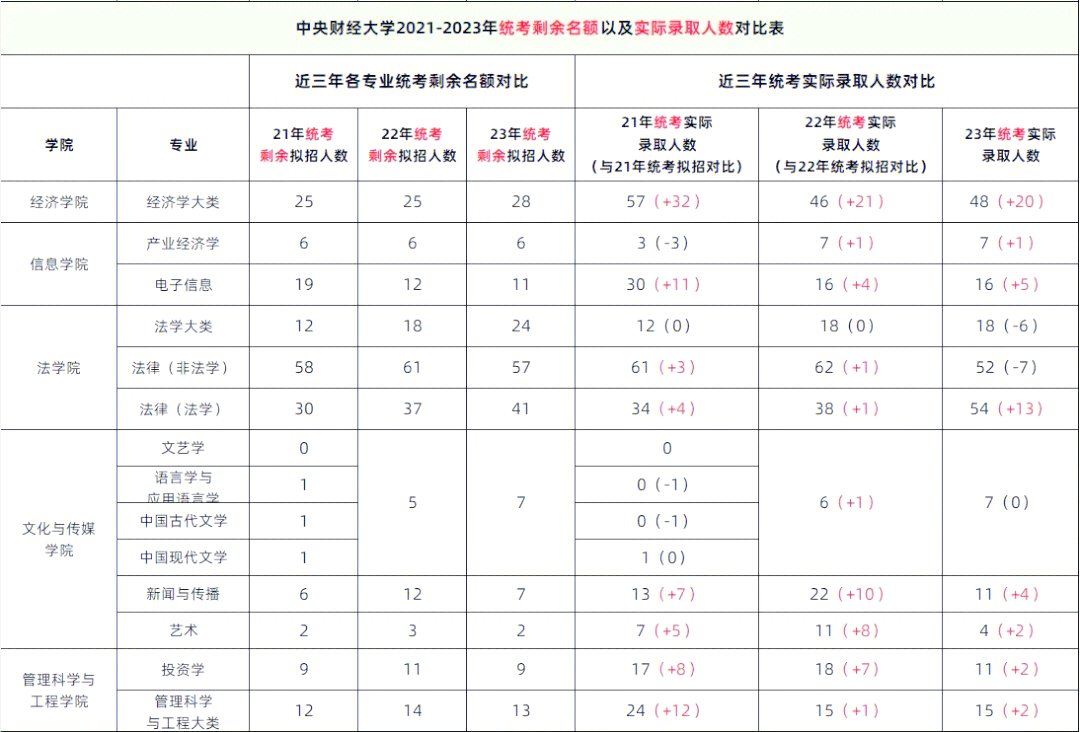Click the 21年统考剩余拟招人数 column header
Screen dimensions: 1080x732
pos(304,145)
